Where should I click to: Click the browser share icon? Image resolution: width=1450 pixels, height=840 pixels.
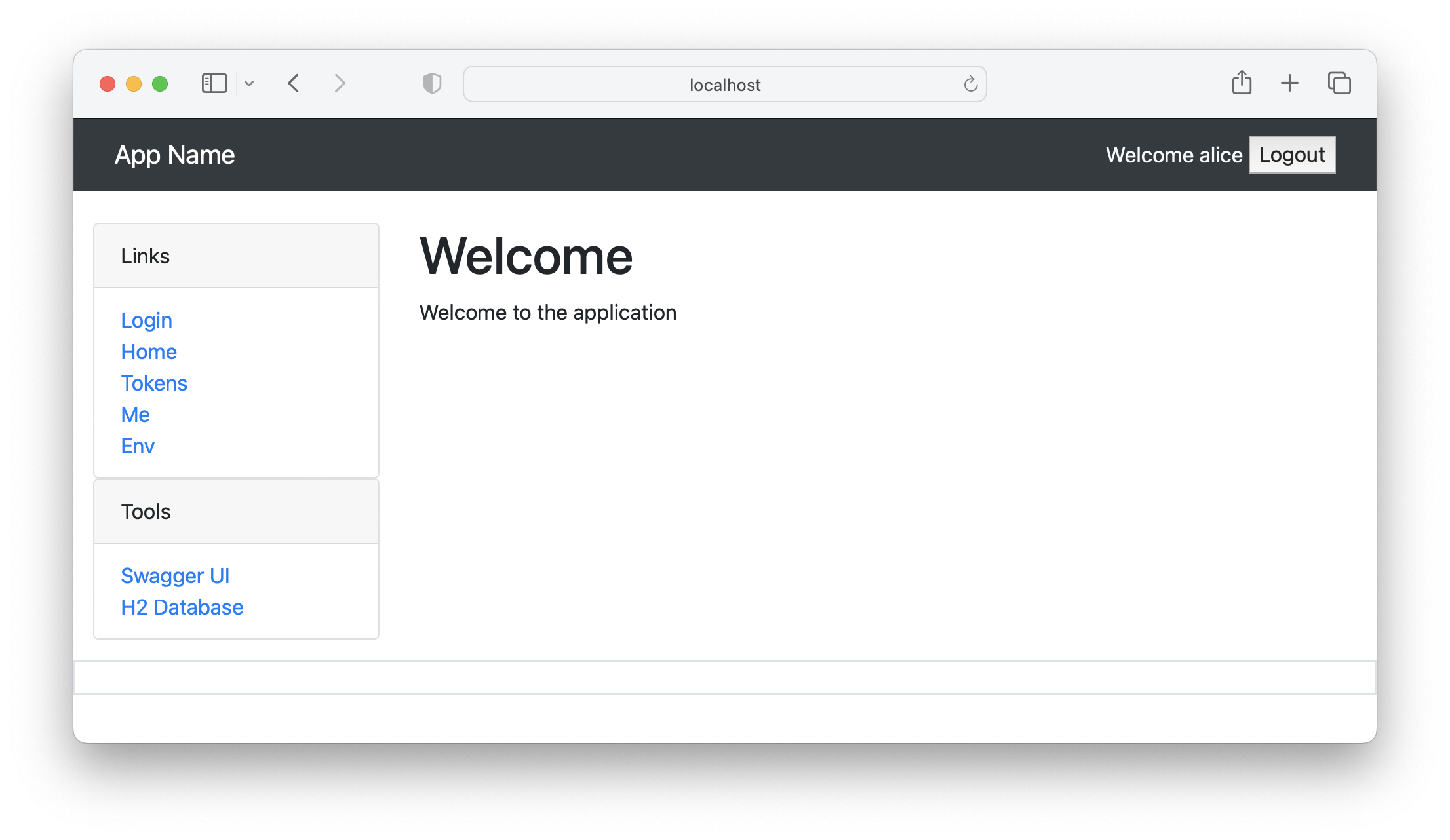point(1242,84)
